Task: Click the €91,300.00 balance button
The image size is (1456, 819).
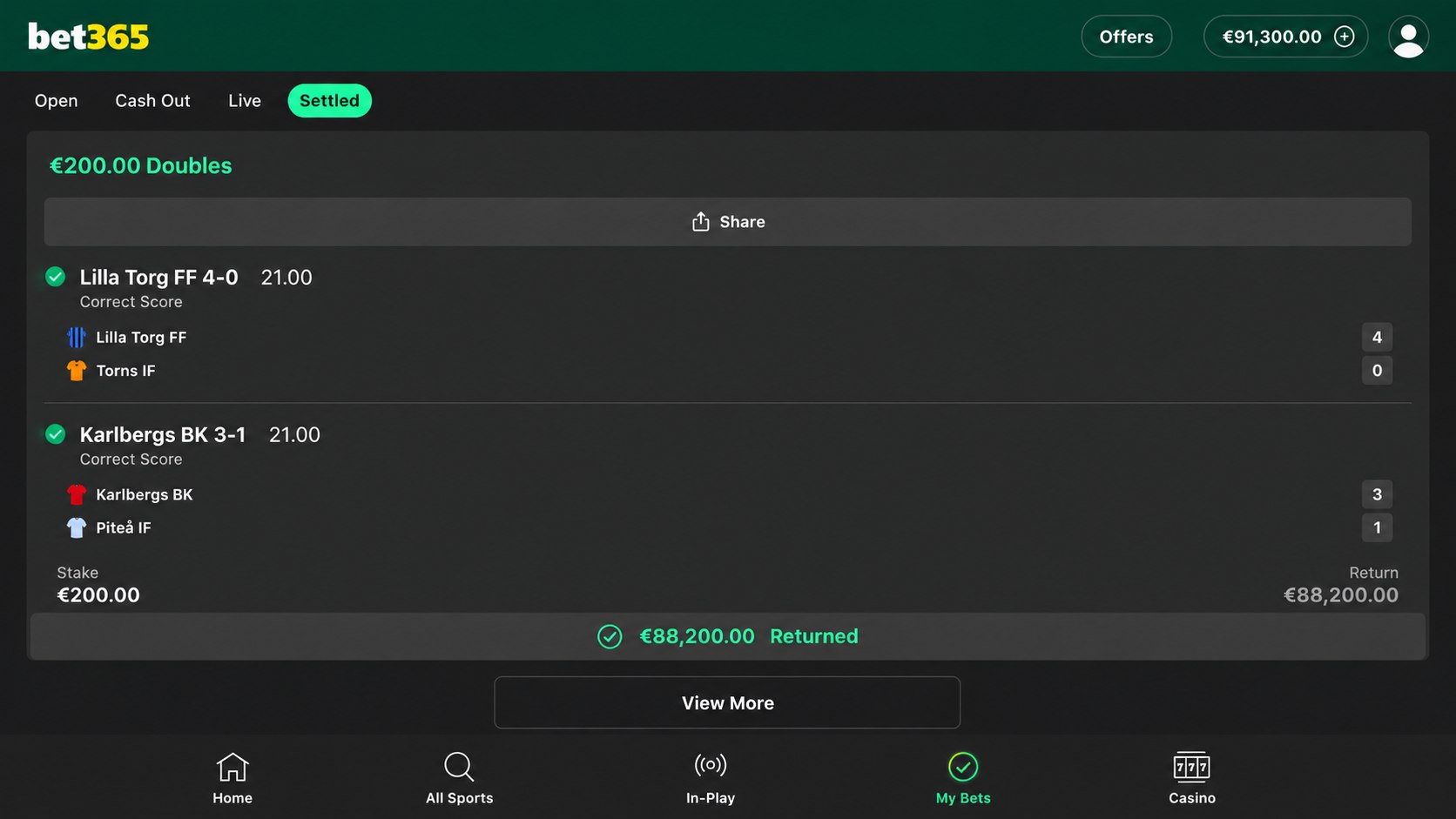Action: [1285, 37]
